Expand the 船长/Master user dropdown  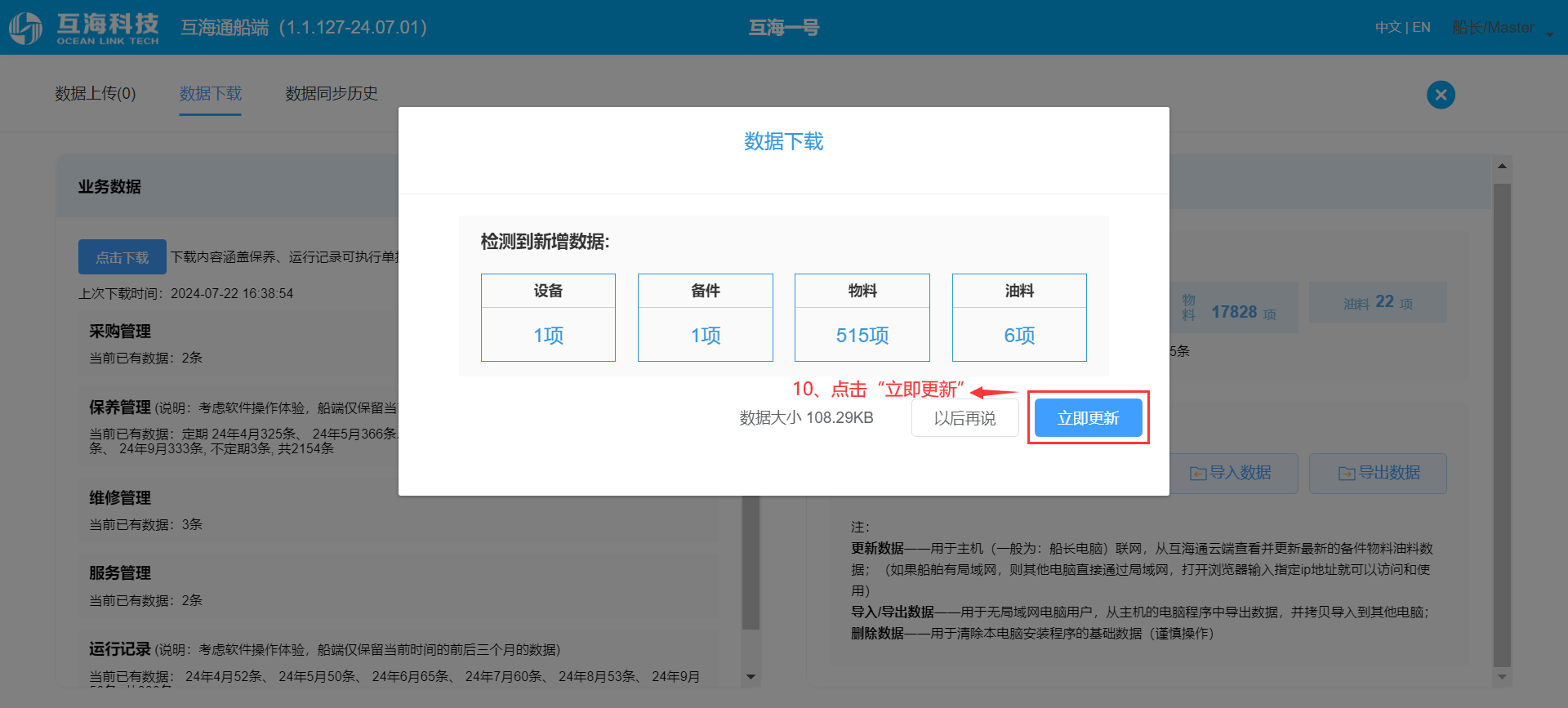click(x=1503, y=28)
